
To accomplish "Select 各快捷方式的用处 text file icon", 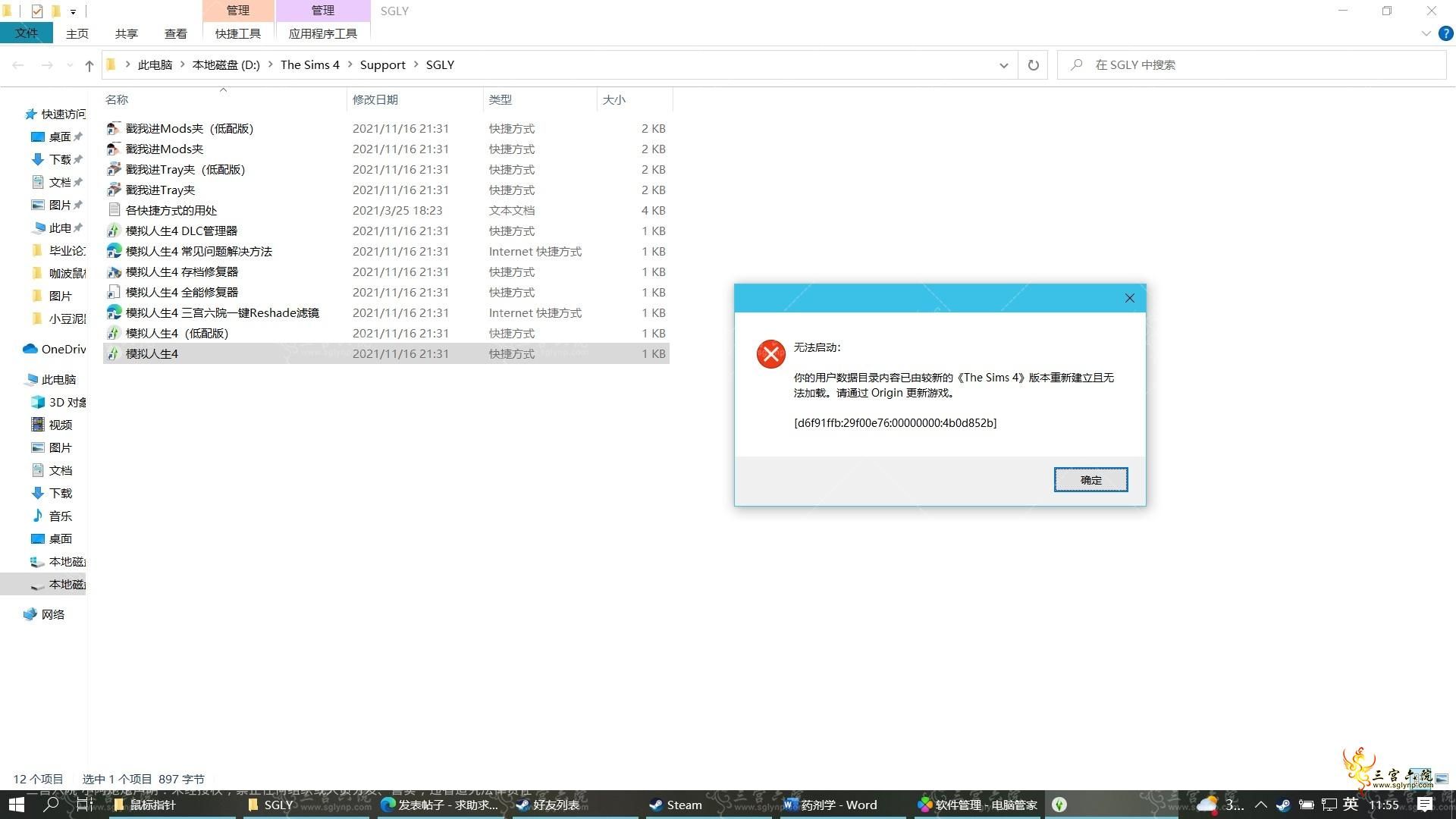I will coord(114,210).
